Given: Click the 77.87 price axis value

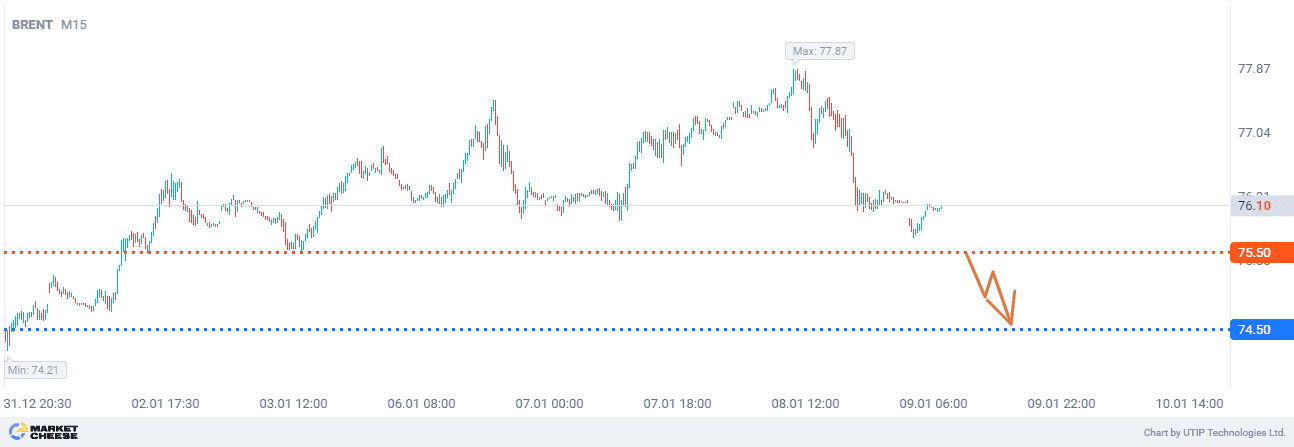Looking at the screenshot, I should coord(1254,69).
